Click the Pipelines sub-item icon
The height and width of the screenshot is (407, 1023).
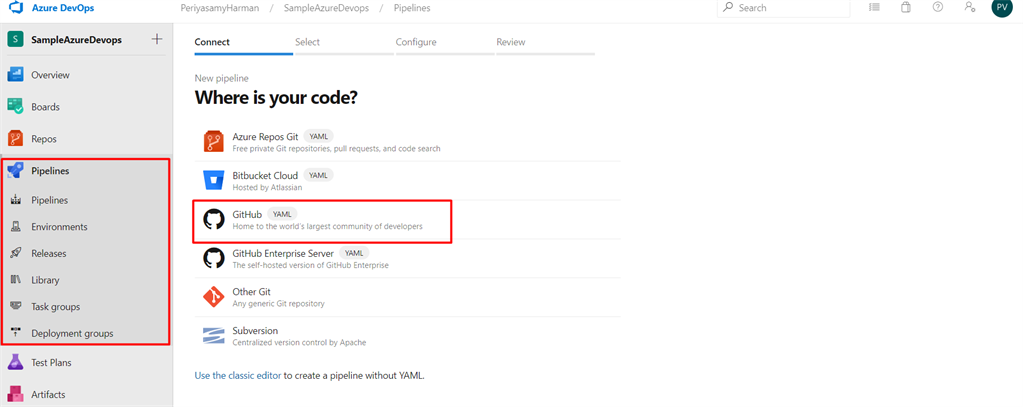16,200
